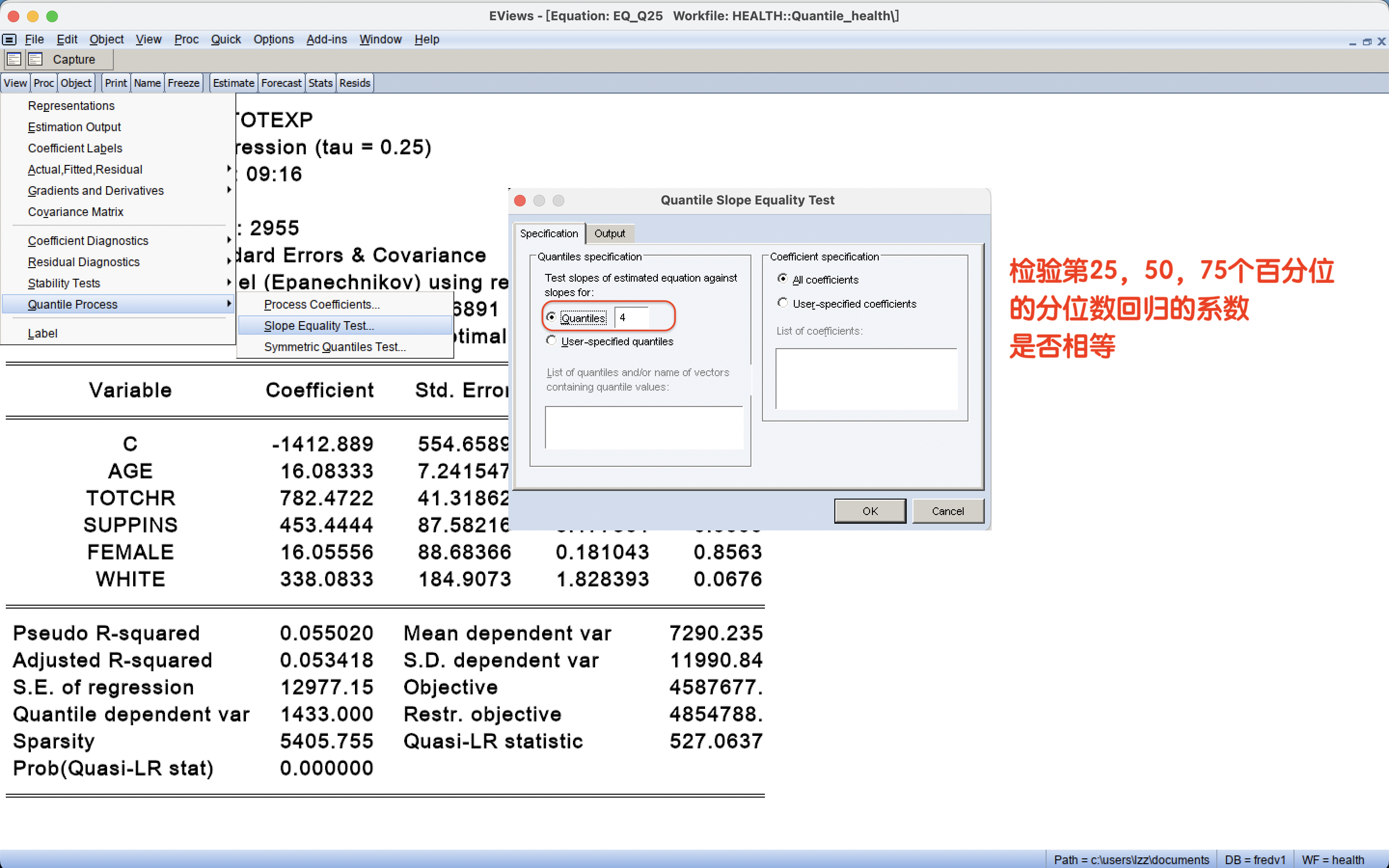The width and height of the screenshot is (1389, 868).
Task: Select the Quantiles radio button
Action: [x=551, y=317]
